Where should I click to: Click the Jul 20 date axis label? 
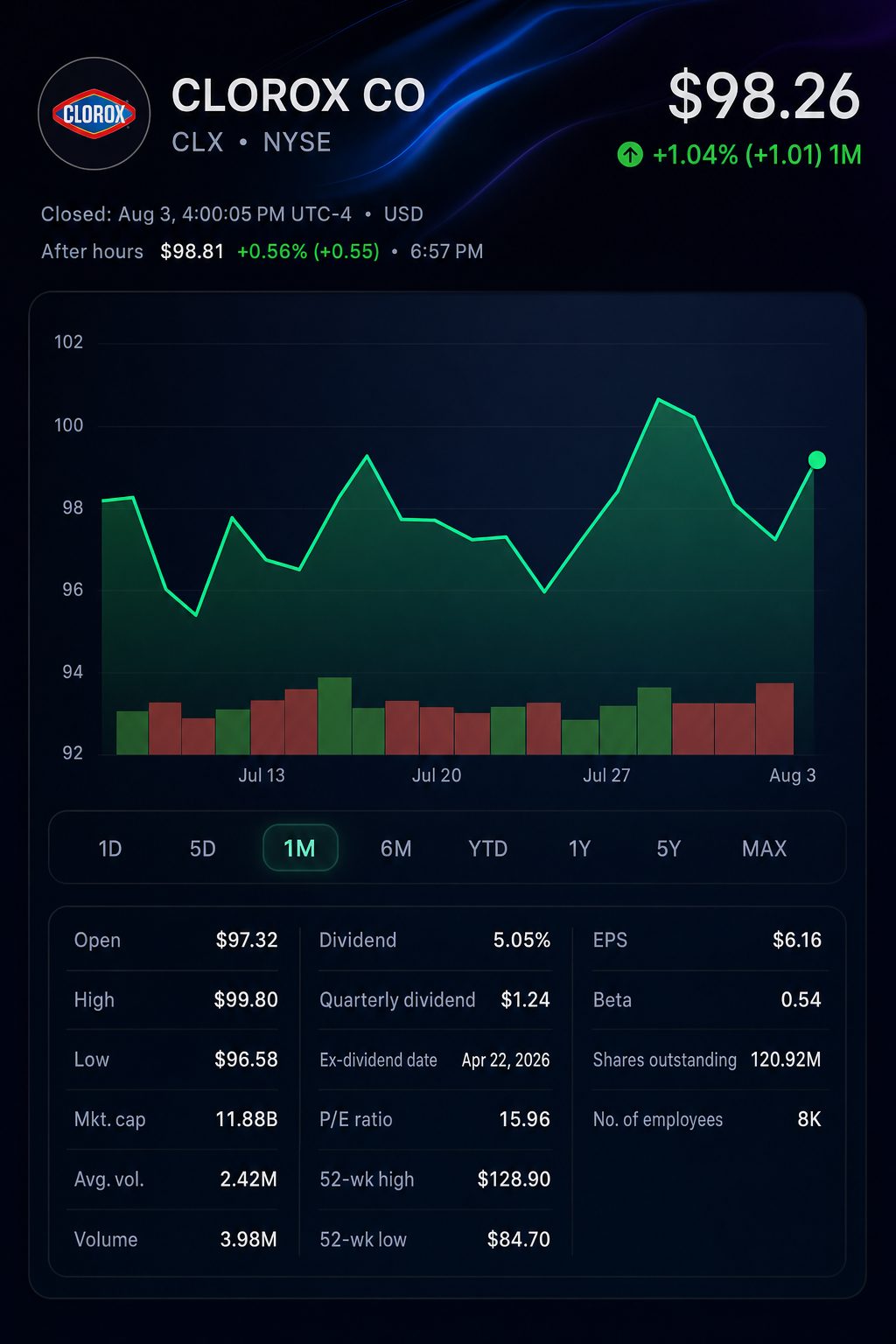(437, 775)
